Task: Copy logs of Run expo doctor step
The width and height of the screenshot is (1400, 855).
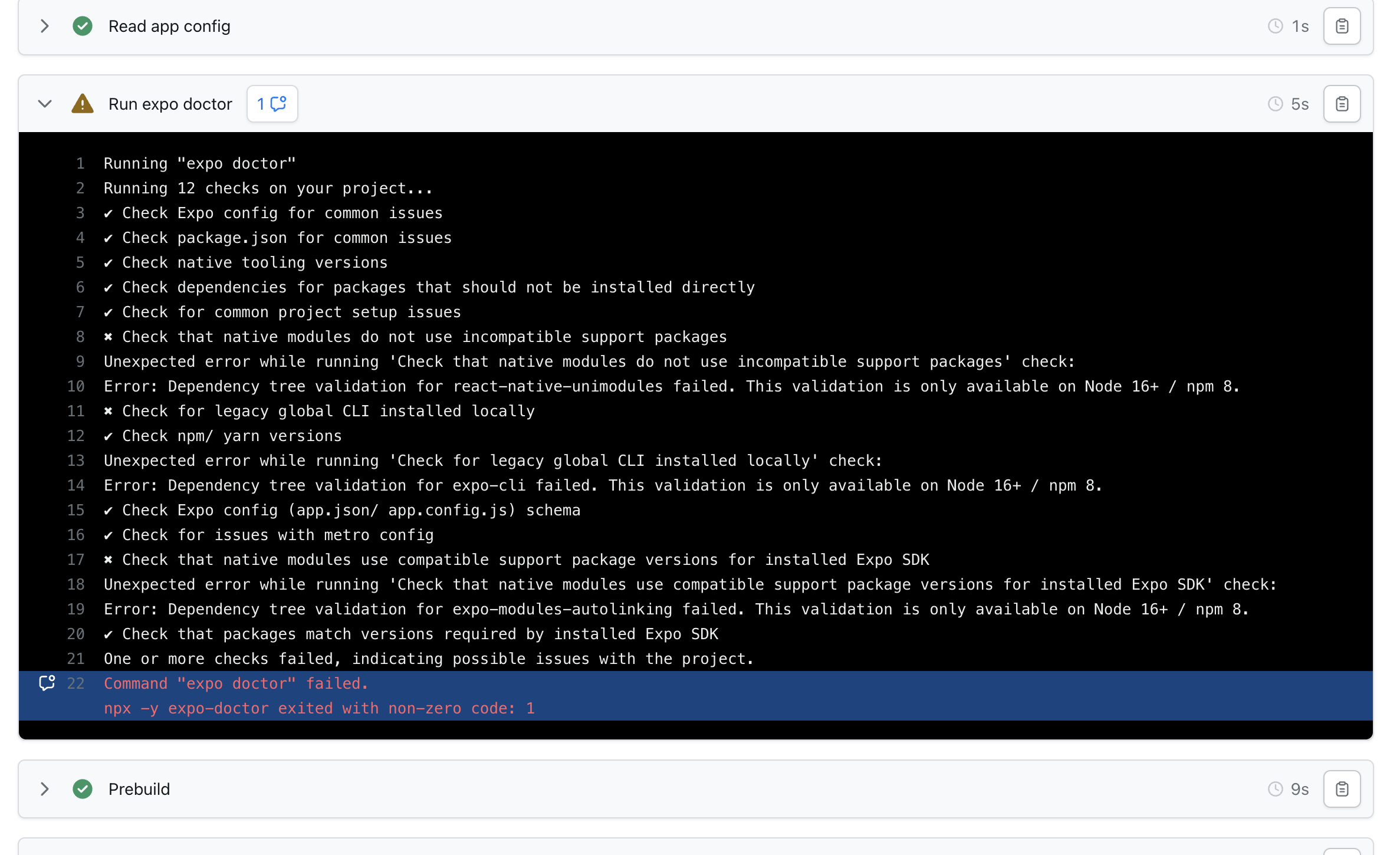Action: click(1342, 104)
